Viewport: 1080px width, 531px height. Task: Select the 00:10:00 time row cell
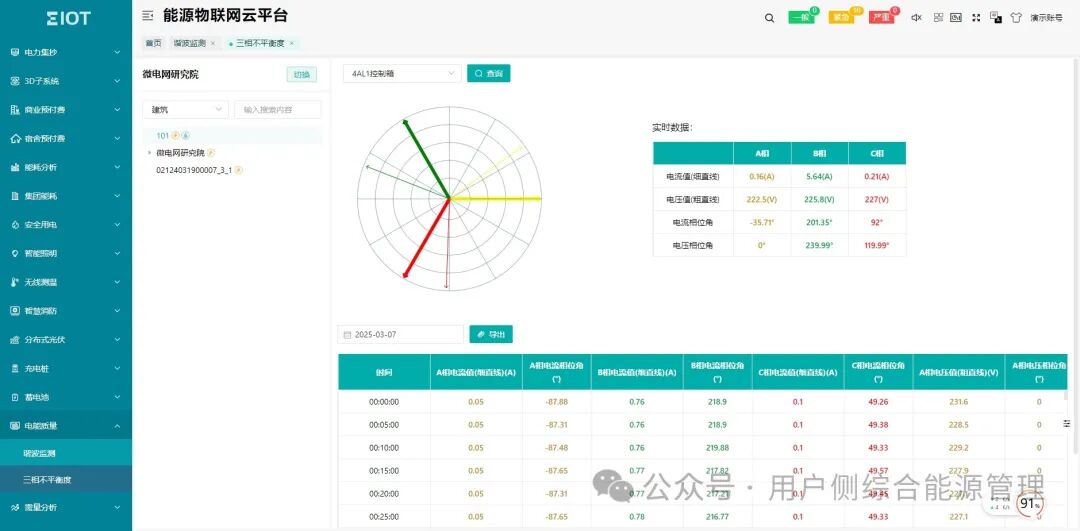tap(384, 448)
